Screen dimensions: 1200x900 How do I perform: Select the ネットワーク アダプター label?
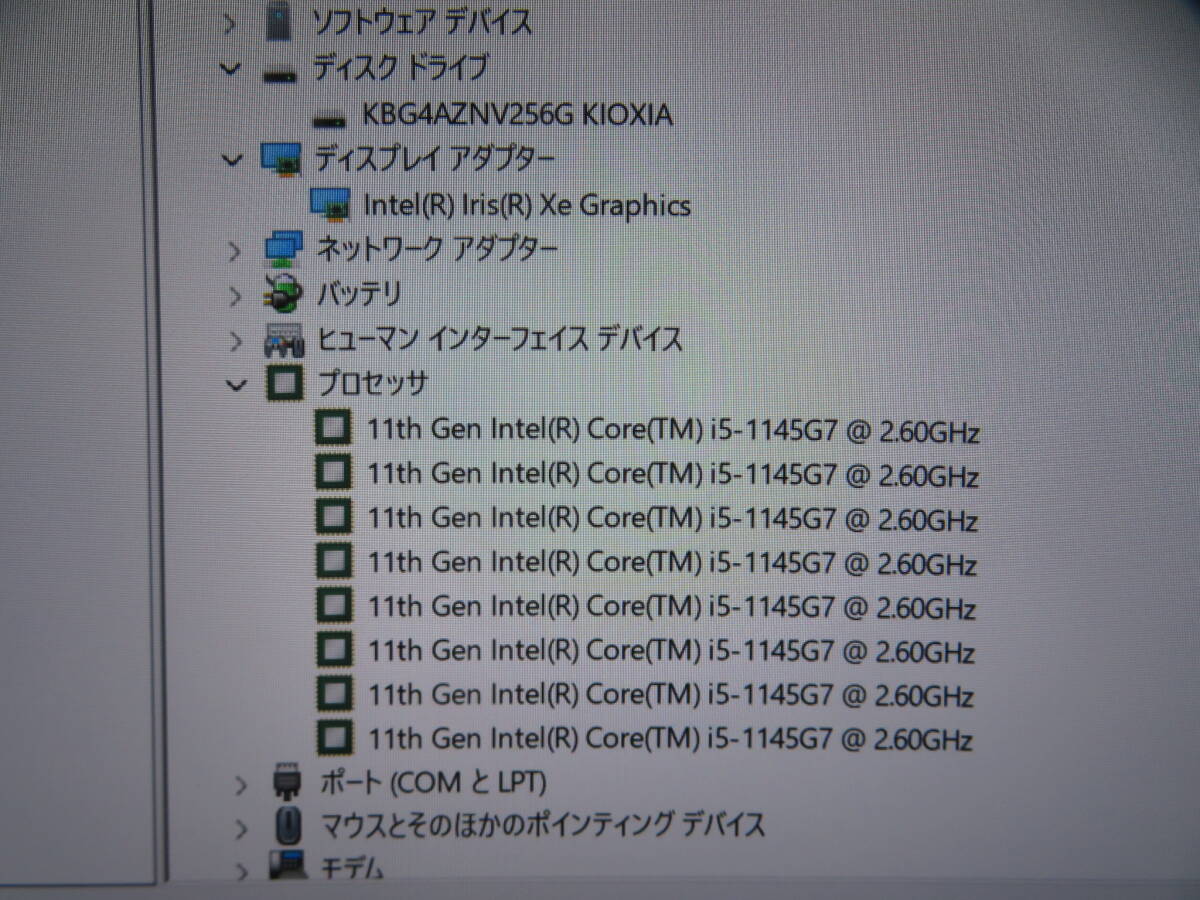click(x=437, y=248)
